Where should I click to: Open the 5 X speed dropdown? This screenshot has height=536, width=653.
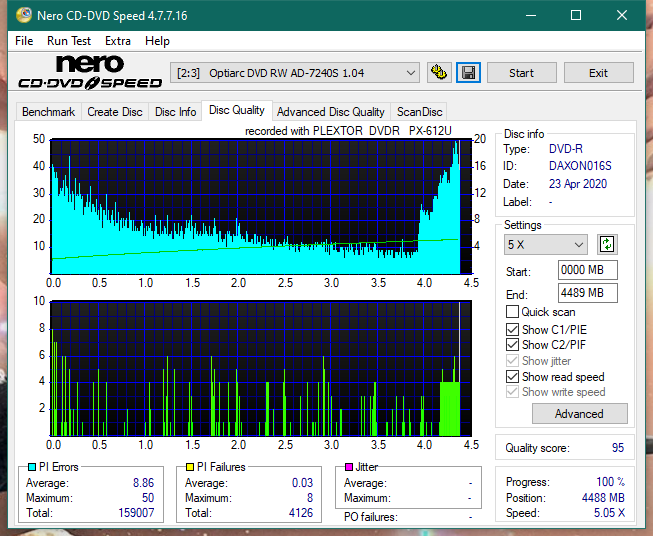click(x=546, y=244)
